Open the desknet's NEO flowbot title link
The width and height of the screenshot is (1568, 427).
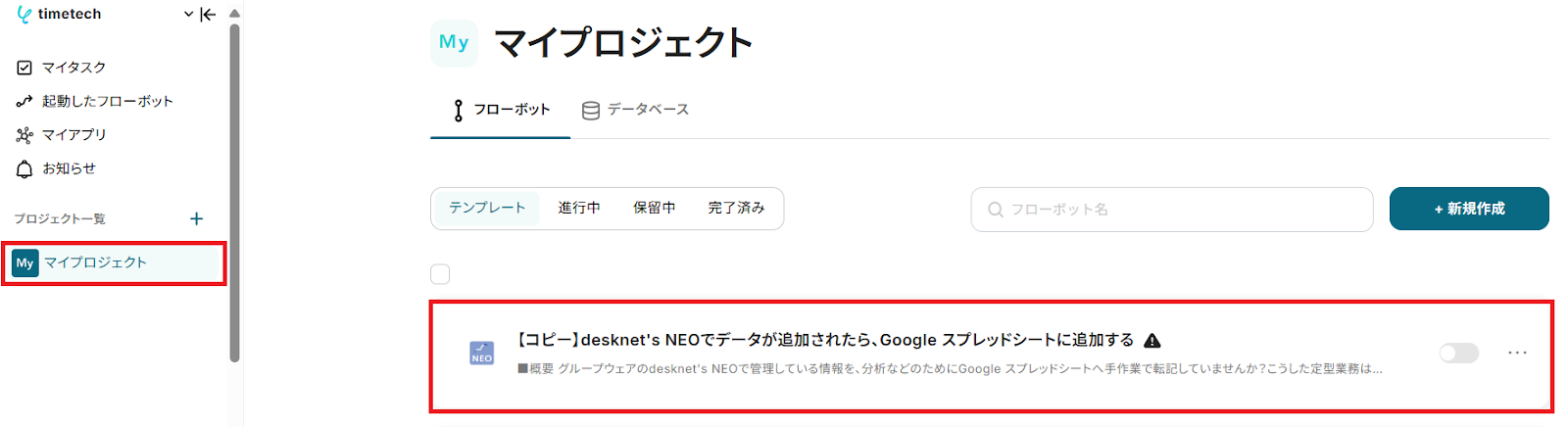pos(825,340)
